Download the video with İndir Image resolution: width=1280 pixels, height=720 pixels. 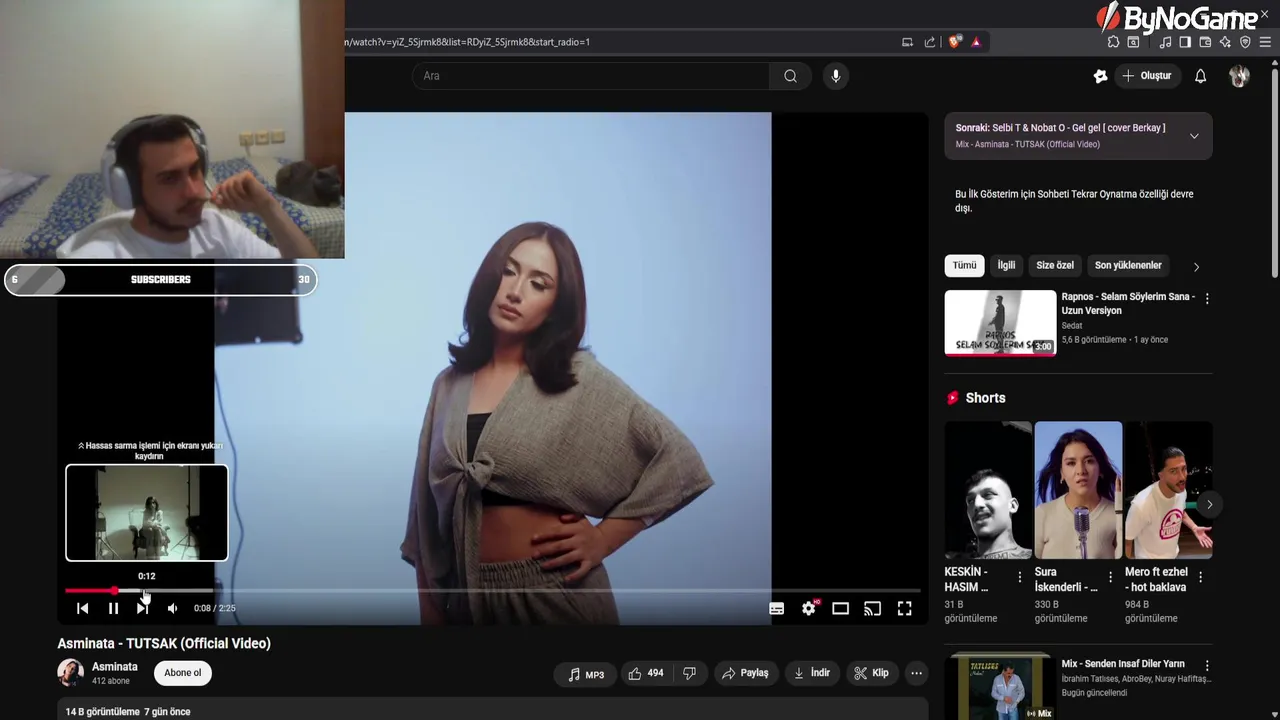click(x=812, y=674)
